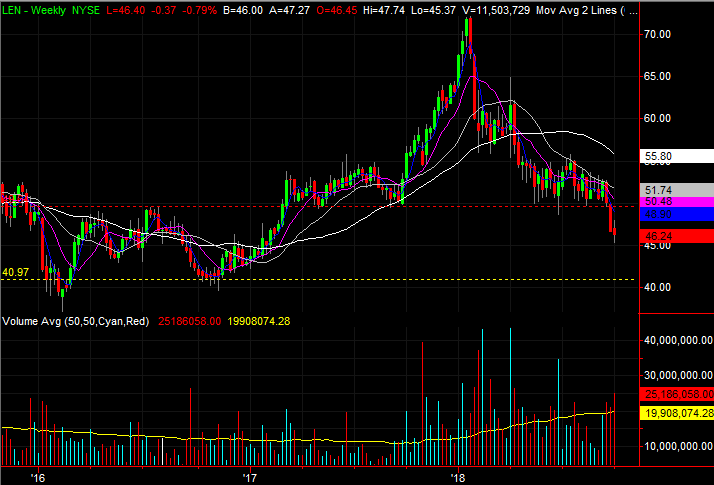Select the red 25,186,058.00 volume axis tag
Viewport: 714px width, 485px height.
(677, 394)
